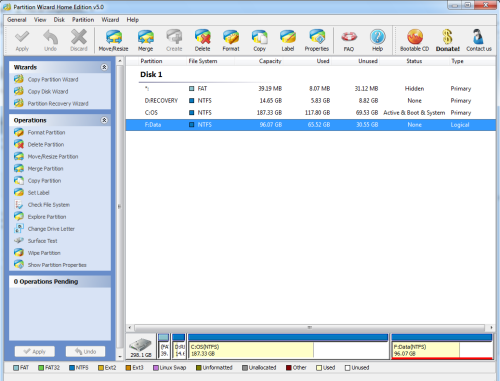The height and width of the screenshot is (381, 500).
Task: Click the bottom Undo button
Action: coord(85,351)
